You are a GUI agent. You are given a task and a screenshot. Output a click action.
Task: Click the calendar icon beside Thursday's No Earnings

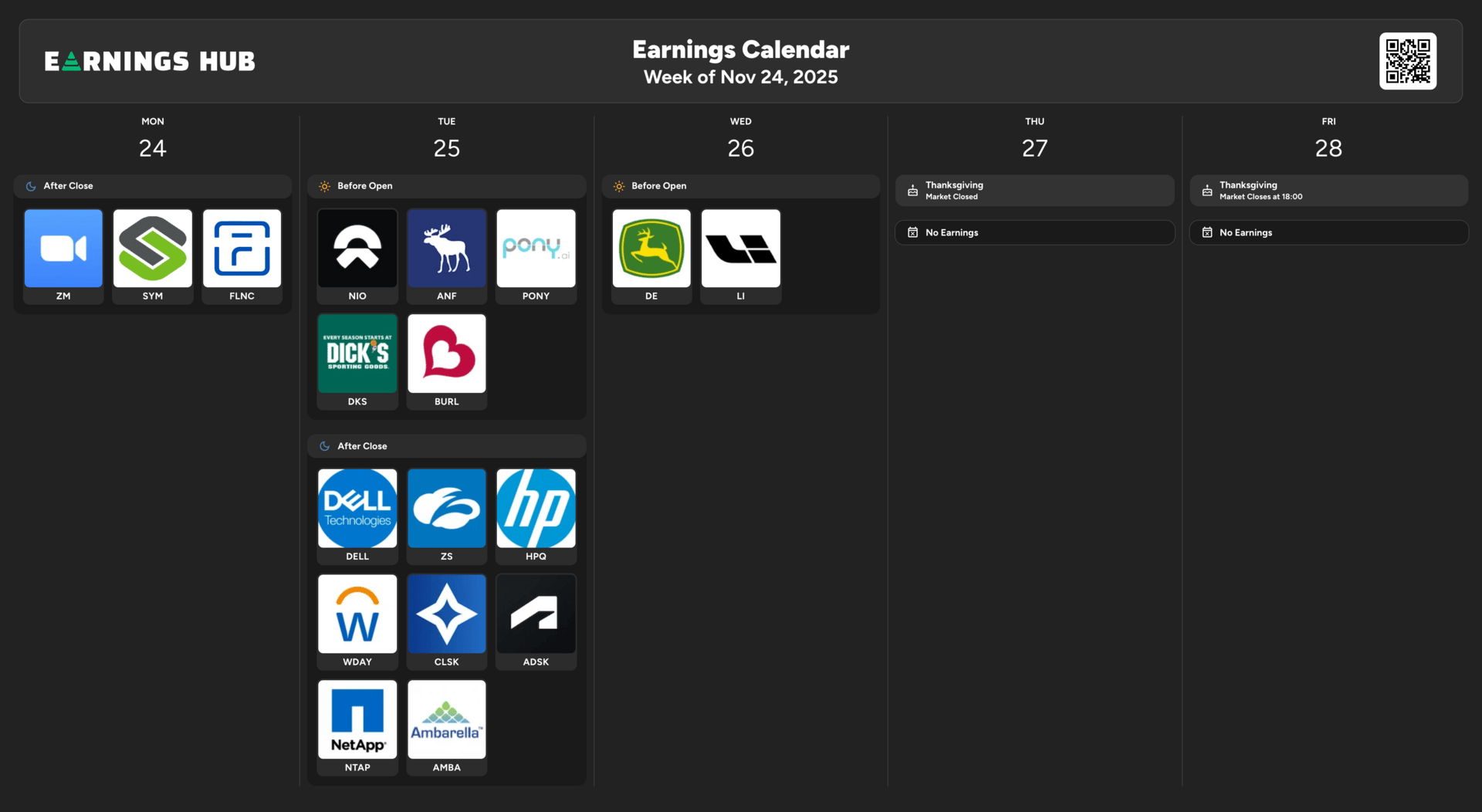(x=912, y=232)
